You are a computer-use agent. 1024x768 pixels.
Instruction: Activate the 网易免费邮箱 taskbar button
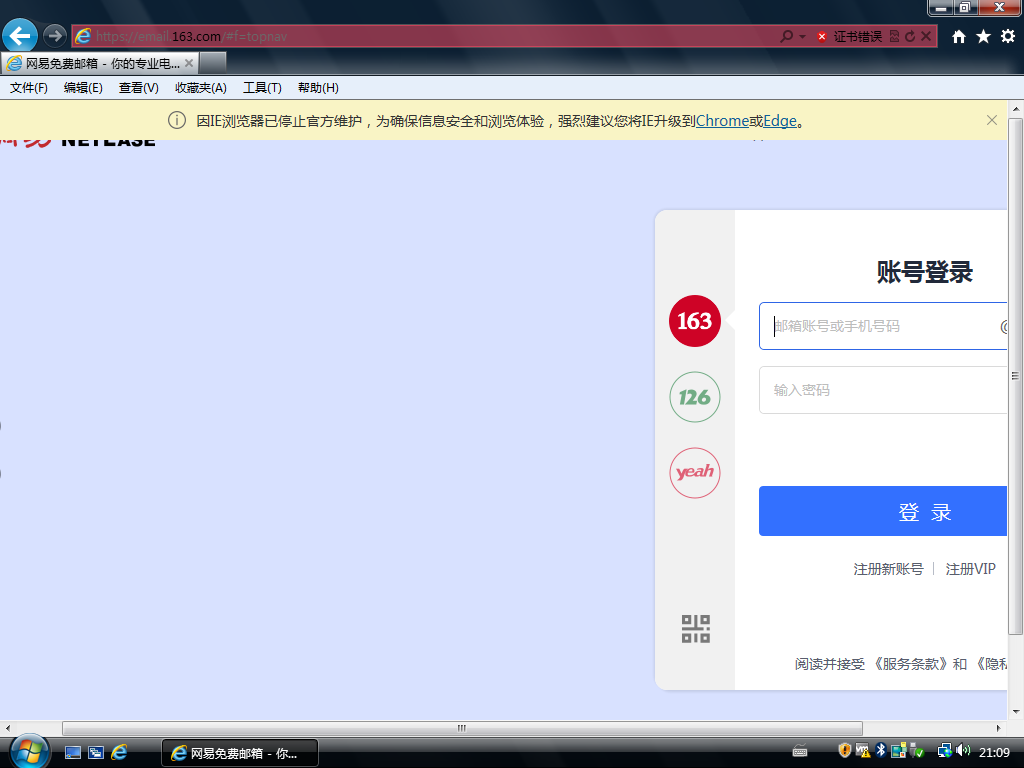point(240,753)
